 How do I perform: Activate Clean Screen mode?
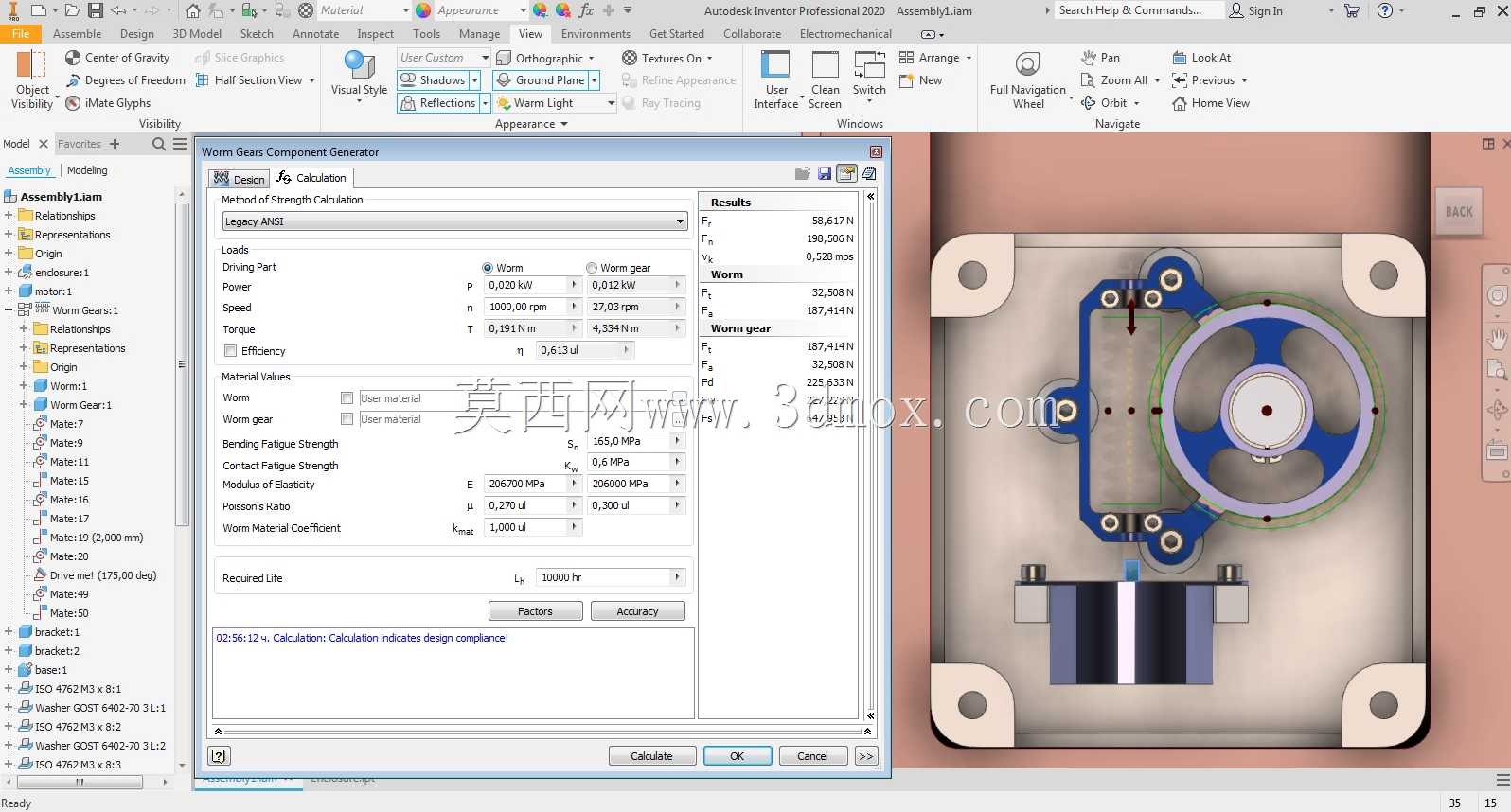point(825,80)
